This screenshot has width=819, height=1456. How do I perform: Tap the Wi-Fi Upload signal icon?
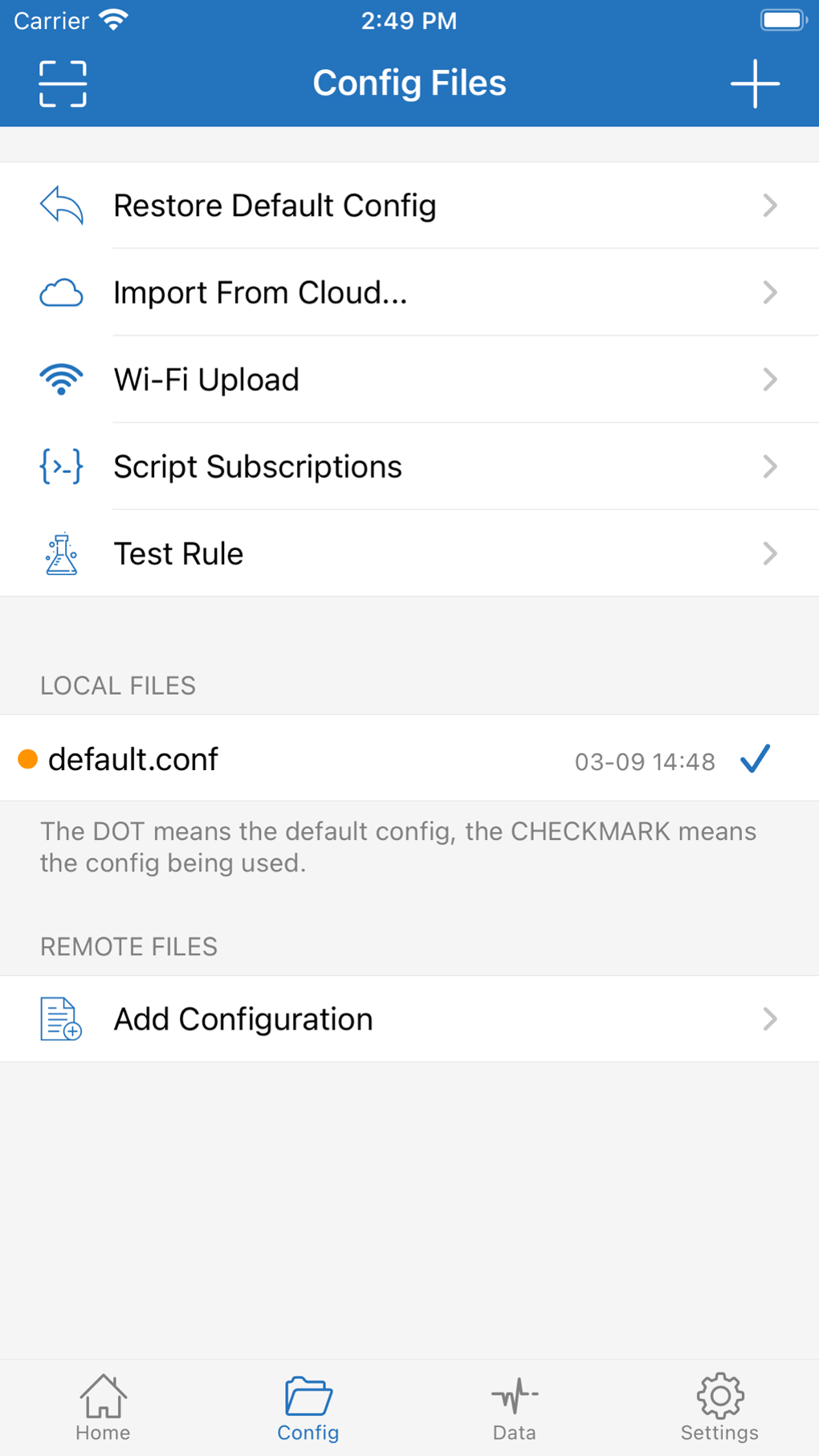tap(62, 379)
